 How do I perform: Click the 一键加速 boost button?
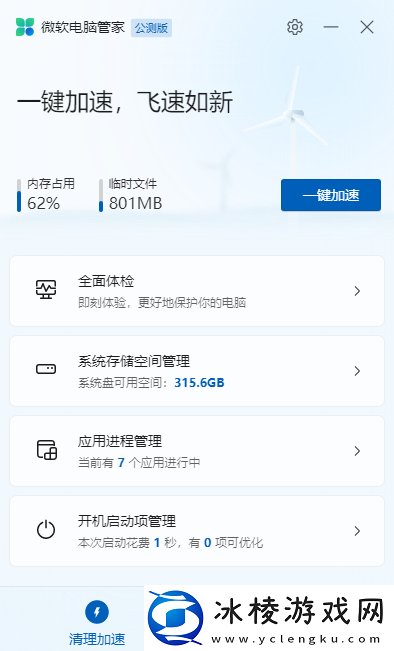331,195
